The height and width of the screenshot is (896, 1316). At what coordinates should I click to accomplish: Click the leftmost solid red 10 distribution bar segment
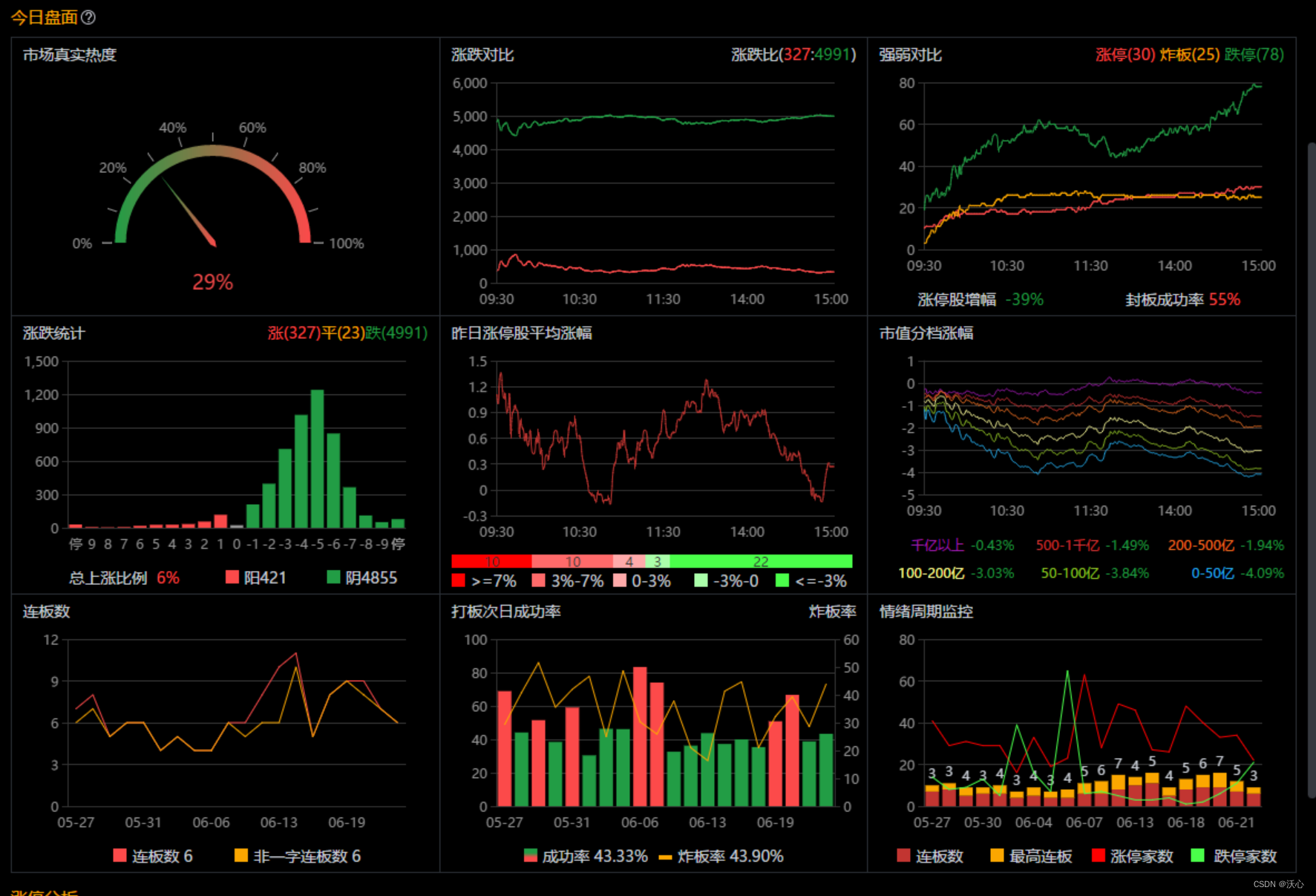coord(491,561)
